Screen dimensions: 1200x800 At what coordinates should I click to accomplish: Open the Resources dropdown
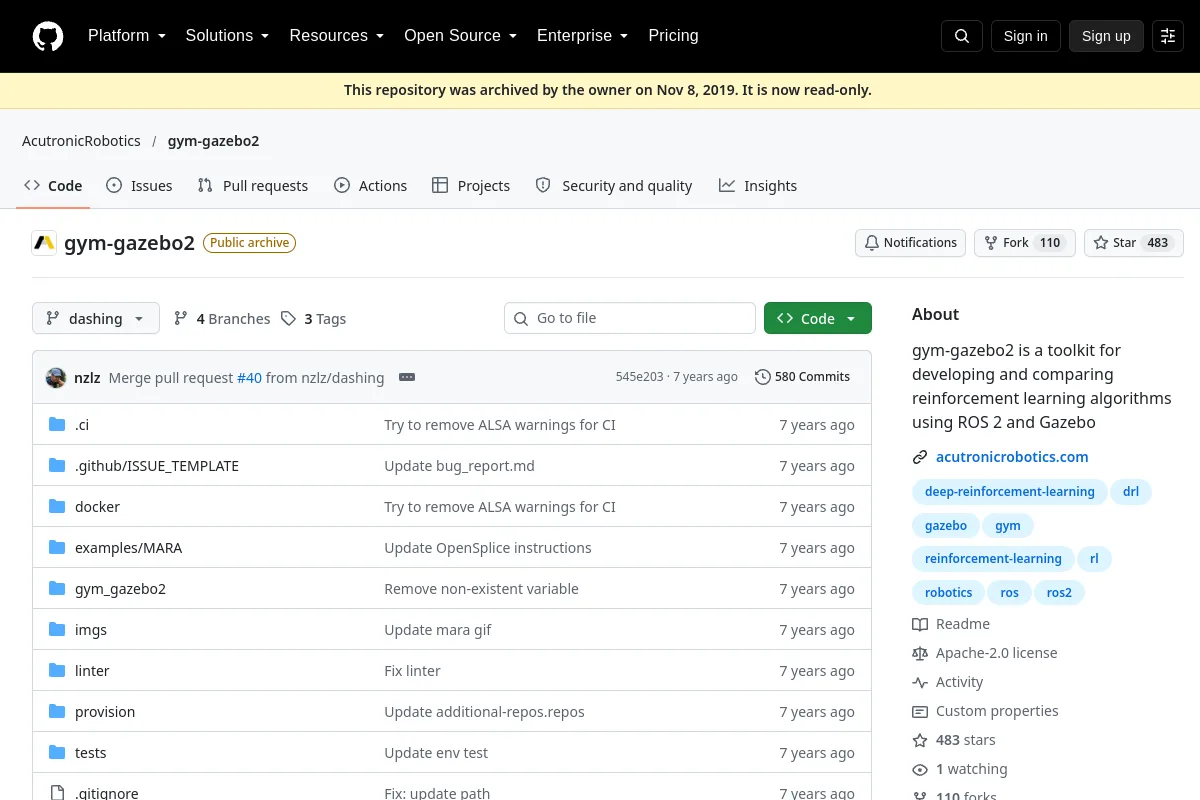(x=337, y=36)
